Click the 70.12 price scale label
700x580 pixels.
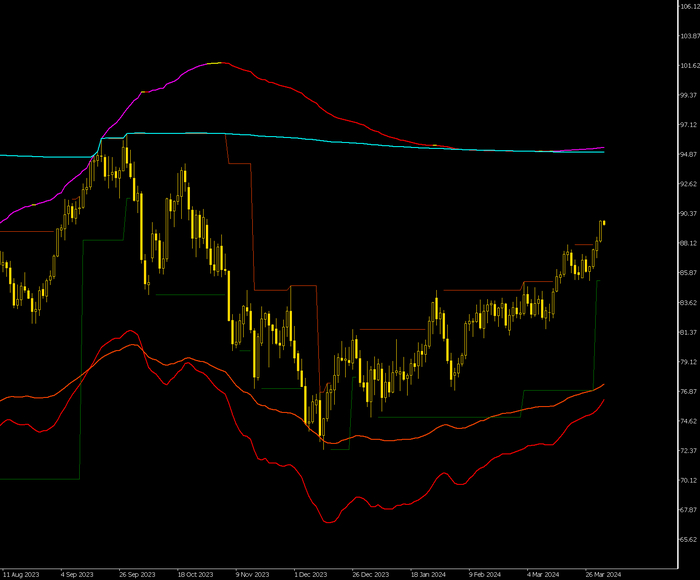click(x=690, y=480)
